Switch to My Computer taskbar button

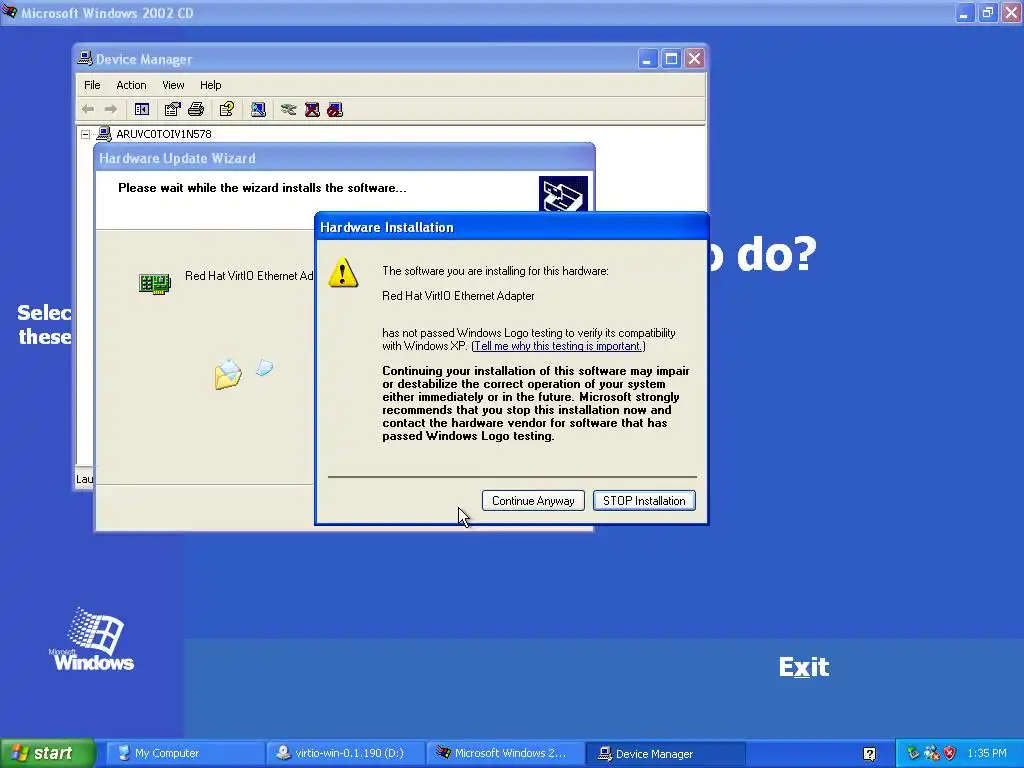pos(185,753)
